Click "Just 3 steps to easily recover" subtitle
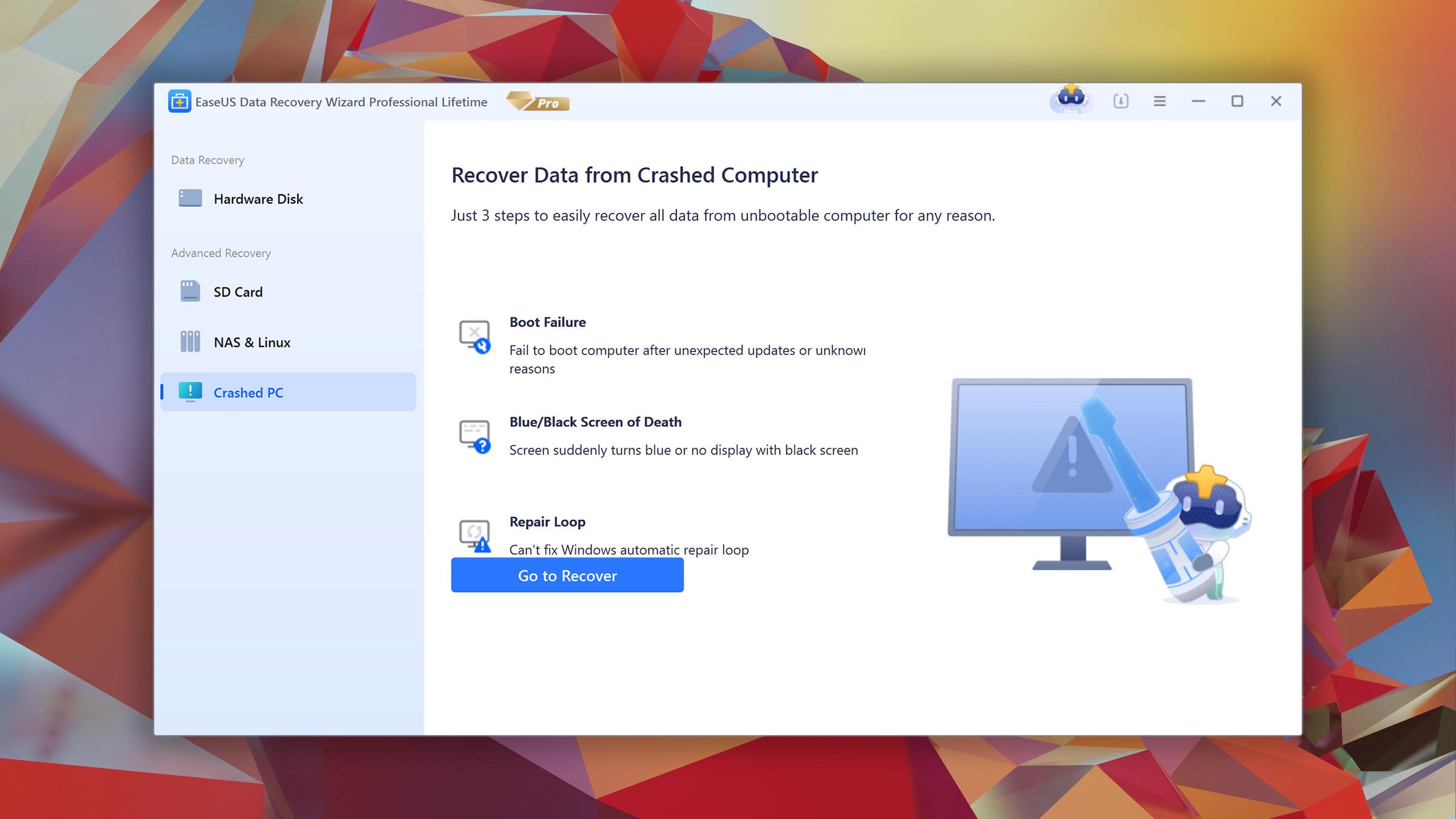The image size is (1456, 819). (723, 216)
